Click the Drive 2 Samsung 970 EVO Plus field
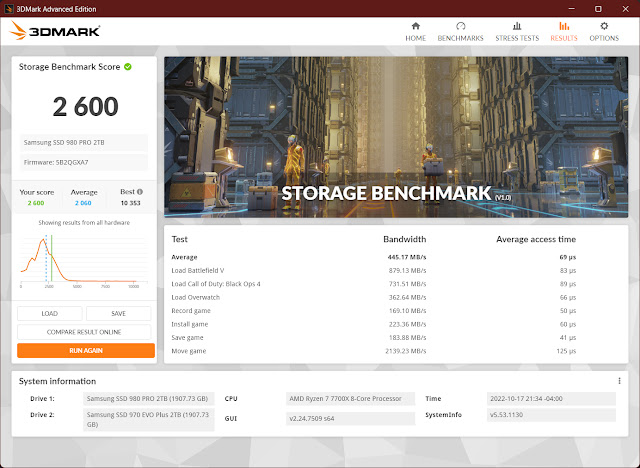This screenshot has height=468, width=640. click(149, 419)
